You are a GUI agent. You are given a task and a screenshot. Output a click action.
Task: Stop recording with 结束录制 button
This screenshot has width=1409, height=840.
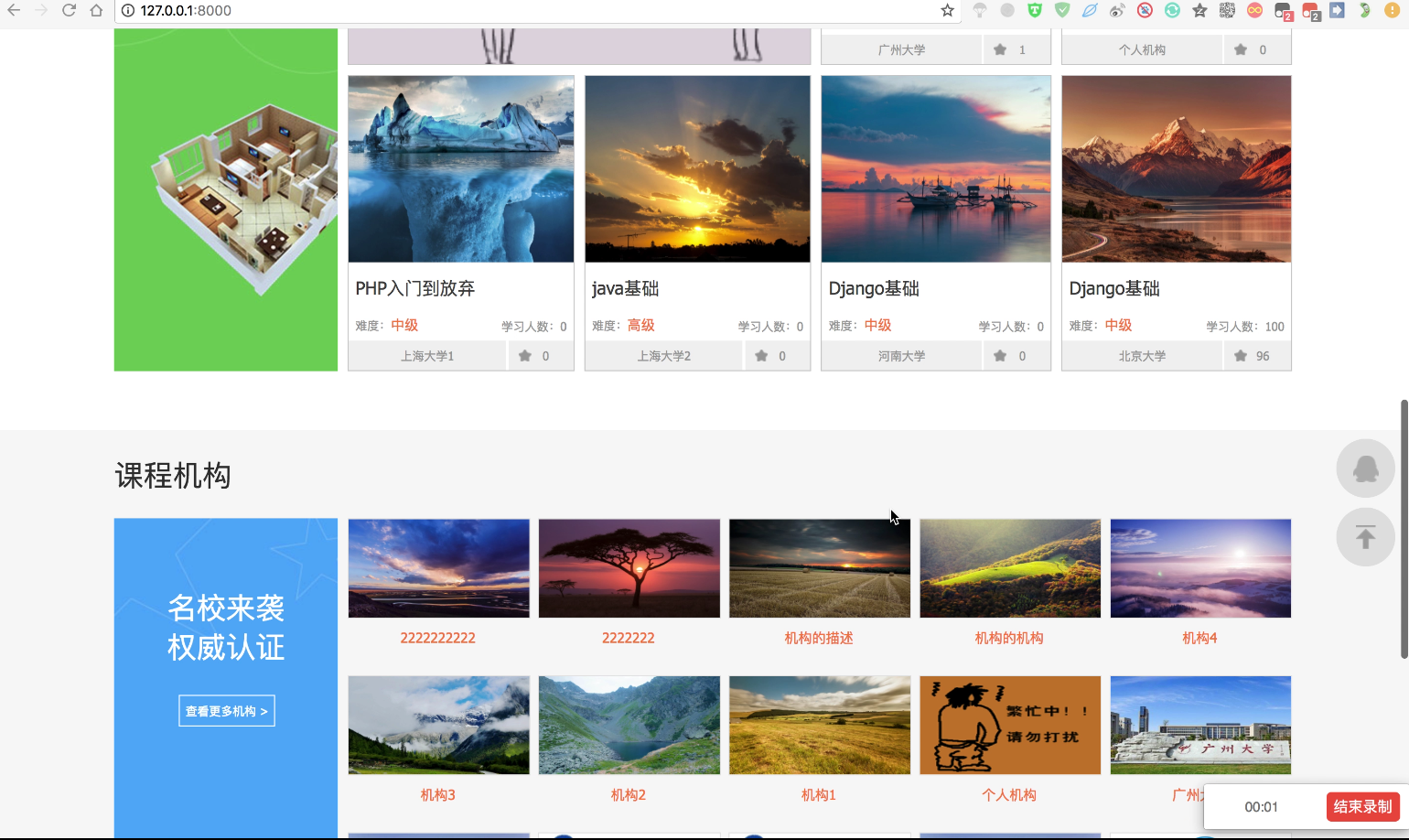click(1362, 807)
